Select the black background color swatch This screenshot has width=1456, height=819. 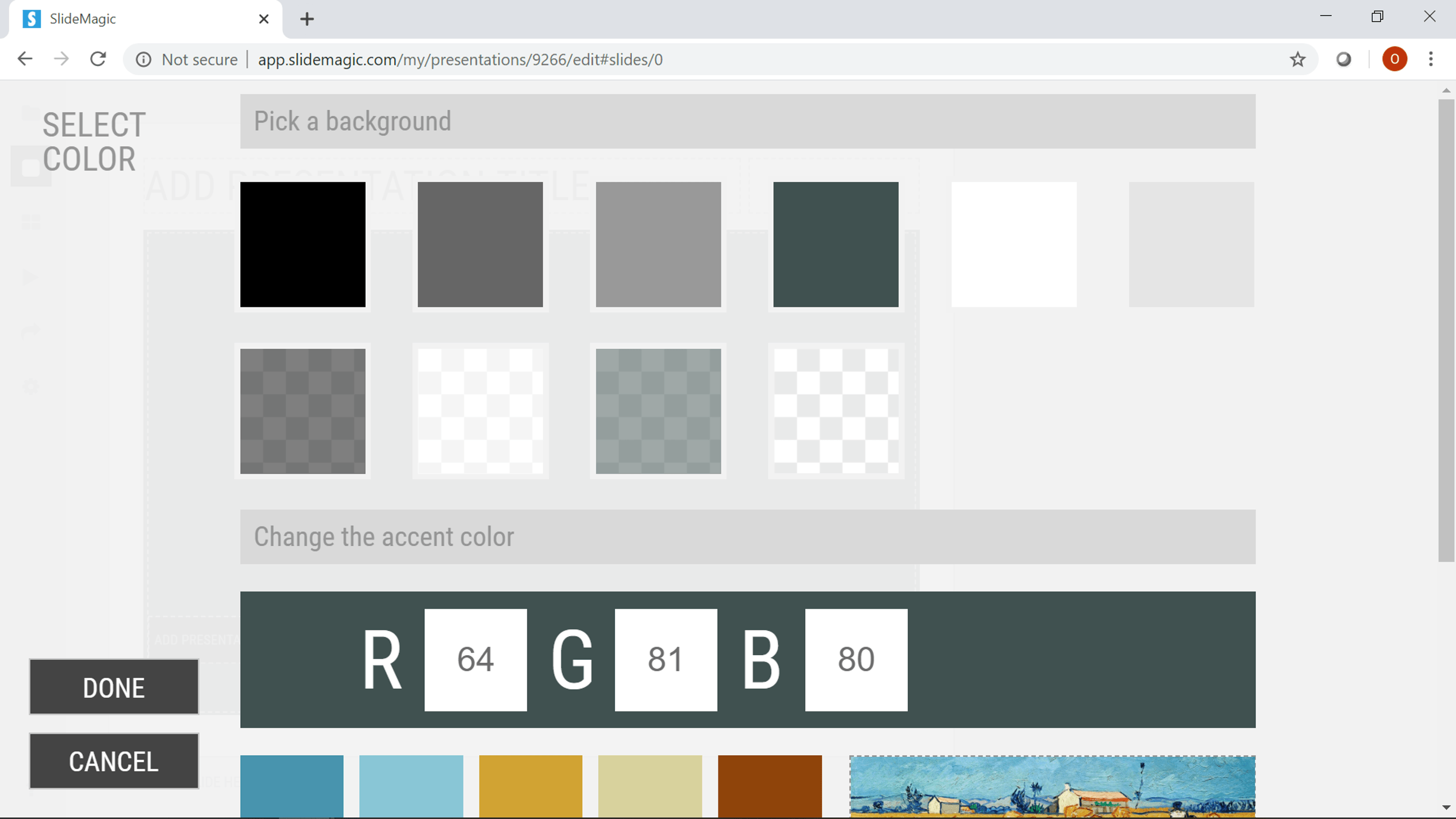tap(303, 244)
